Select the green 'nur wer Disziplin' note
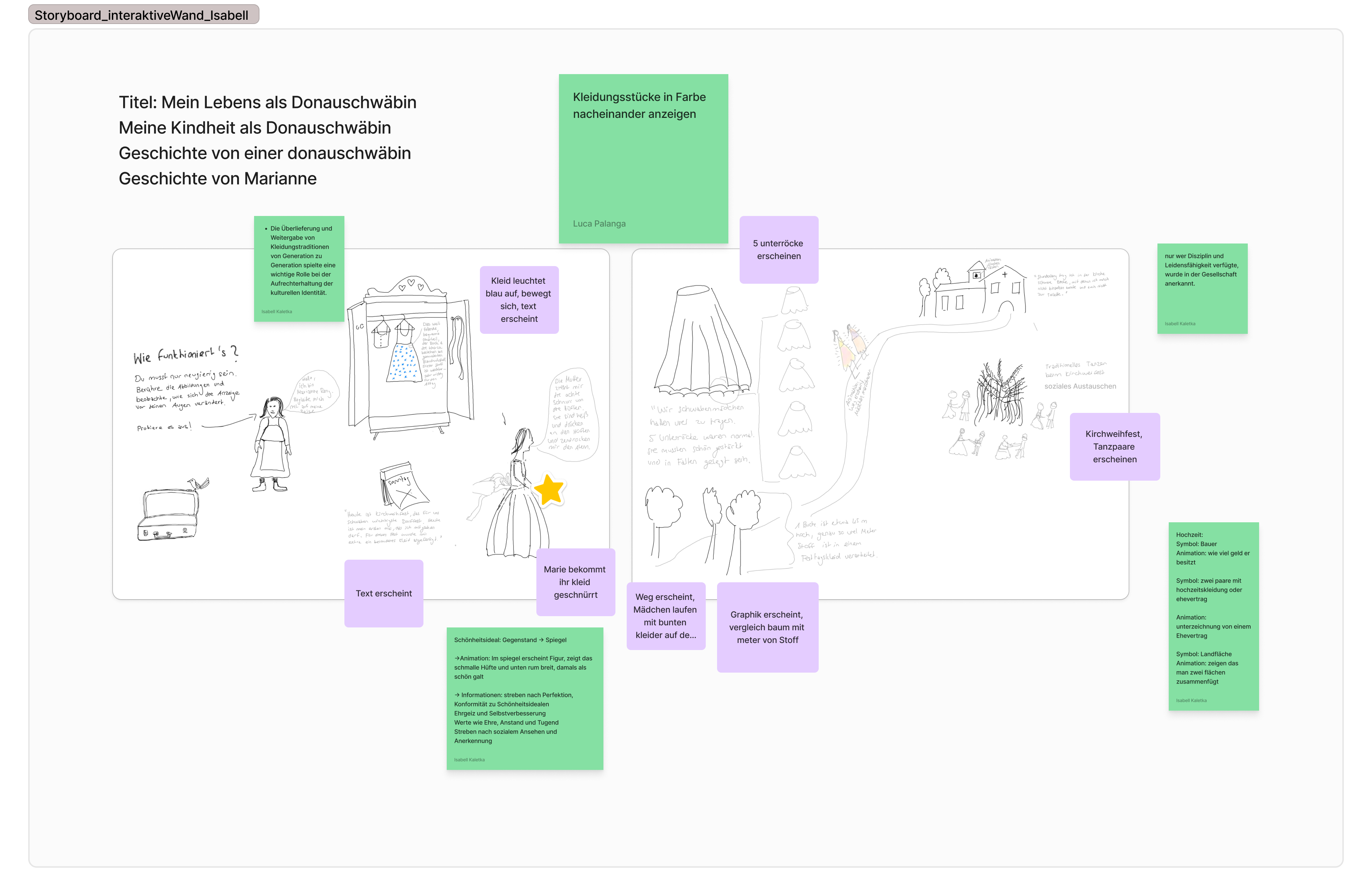 click(1202, 288)
